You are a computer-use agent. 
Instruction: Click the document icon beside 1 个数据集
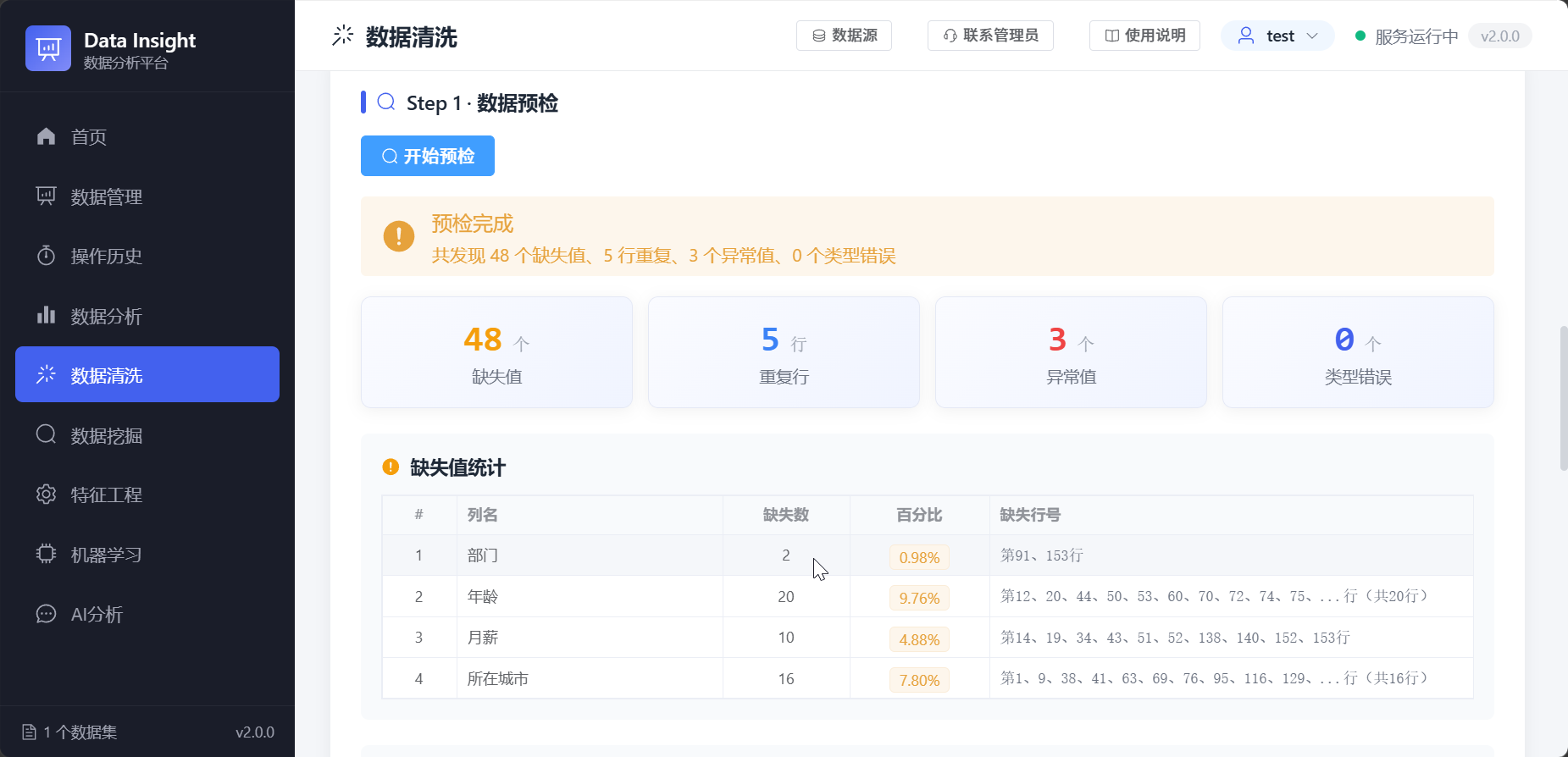pyautogui.click(x=30, y=732)
